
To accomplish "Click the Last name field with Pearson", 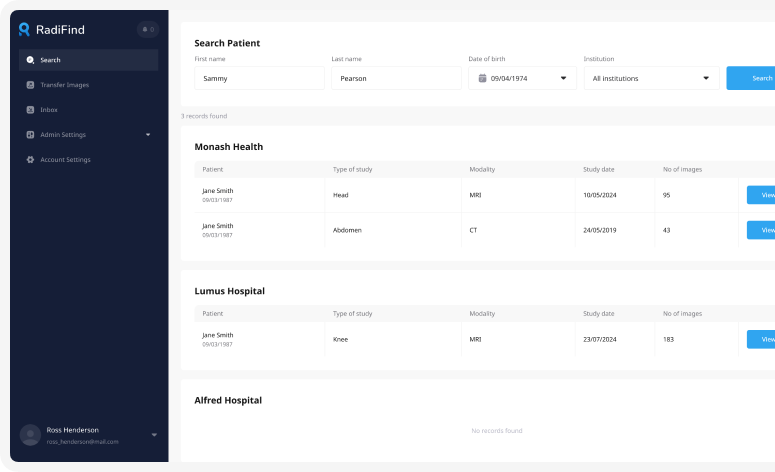I will pos(396,78).
